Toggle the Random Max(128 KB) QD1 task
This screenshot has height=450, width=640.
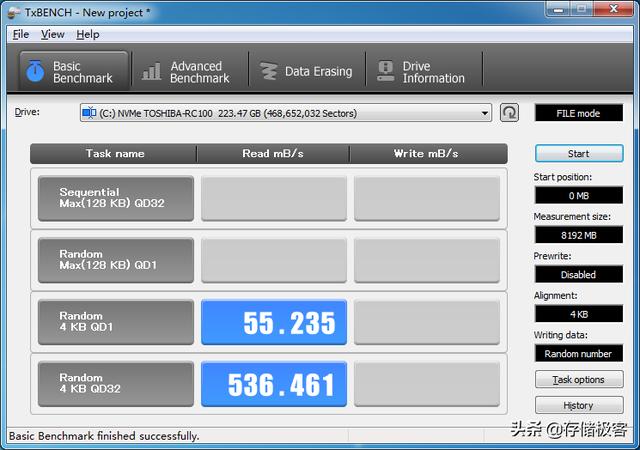click(x=116, y=260)
